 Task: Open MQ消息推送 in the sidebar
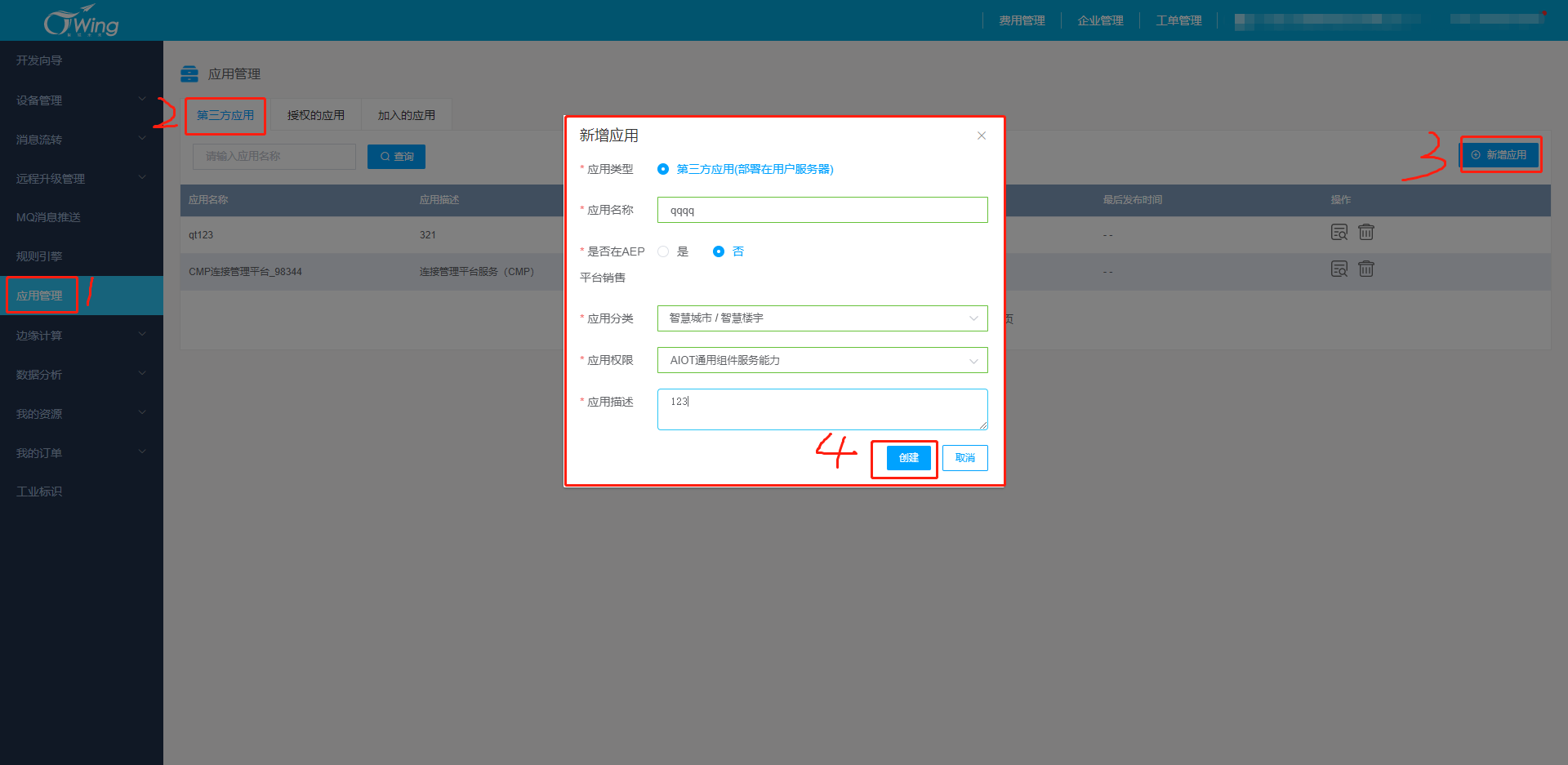pyautogui.click(x=82, y=217)
